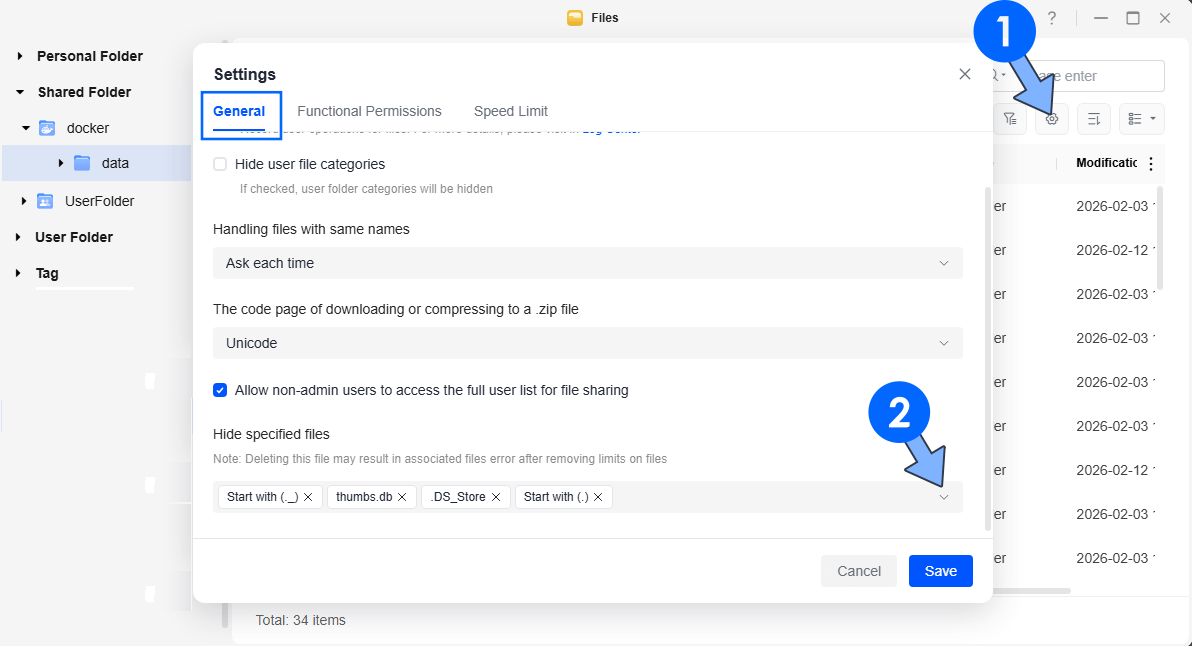
Task: Click the Cancel button
Action: [x=858, y=571]
